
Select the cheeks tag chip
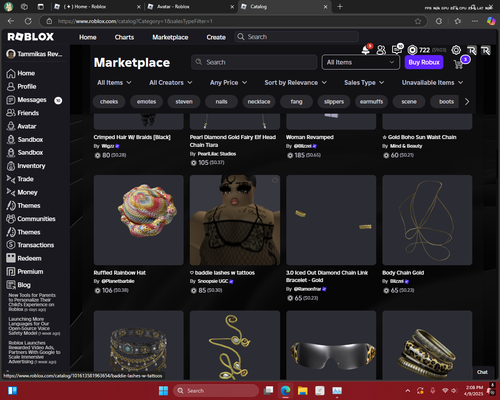pos(109,102)
